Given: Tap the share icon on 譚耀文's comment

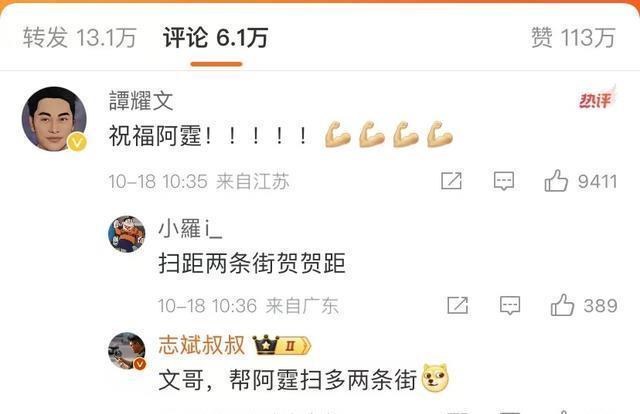Looking at the screenshot, I should point(451,181).
